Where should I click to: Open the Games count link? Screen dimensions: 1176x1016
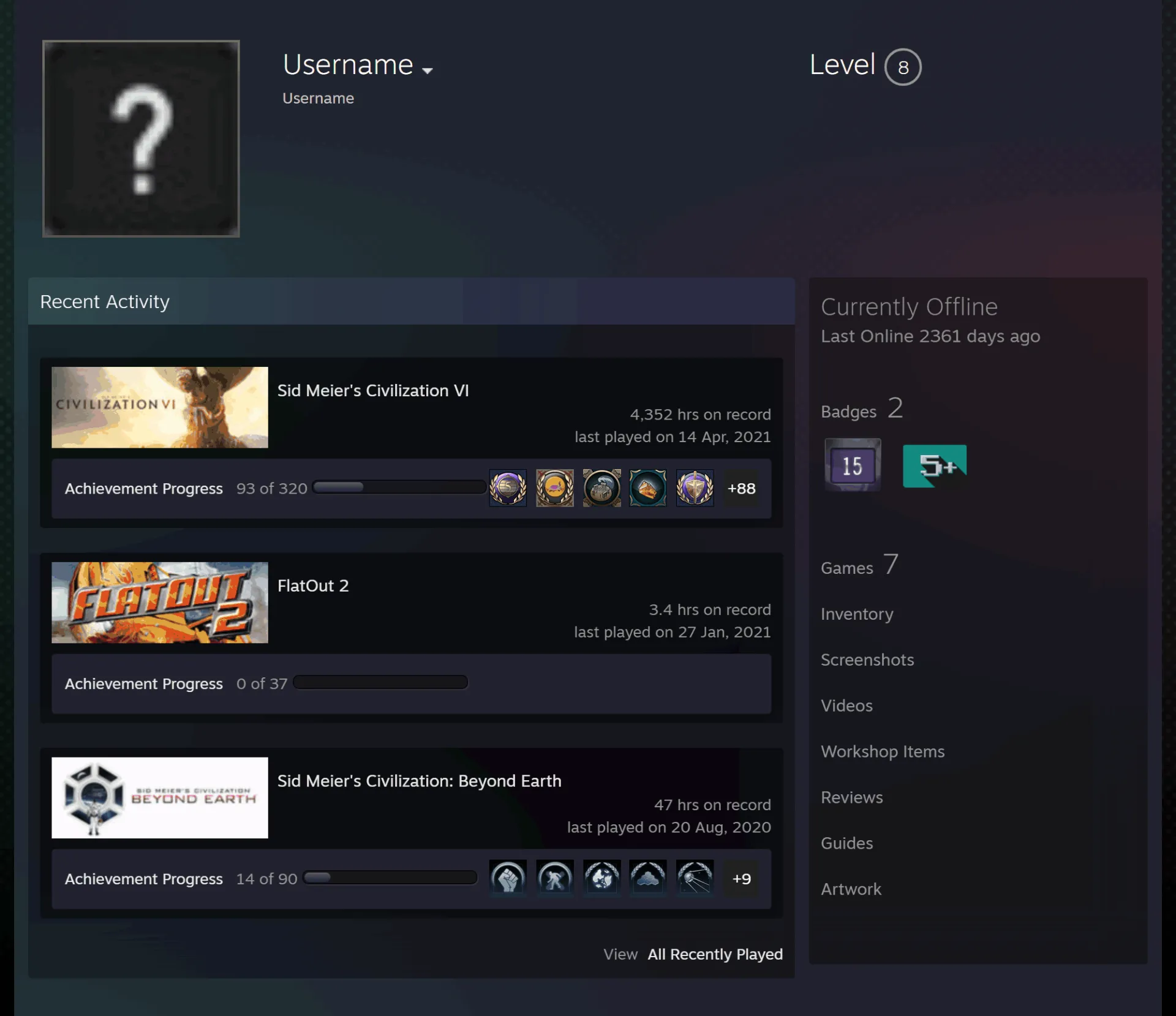pyautogui.click(x=859, y=565)
